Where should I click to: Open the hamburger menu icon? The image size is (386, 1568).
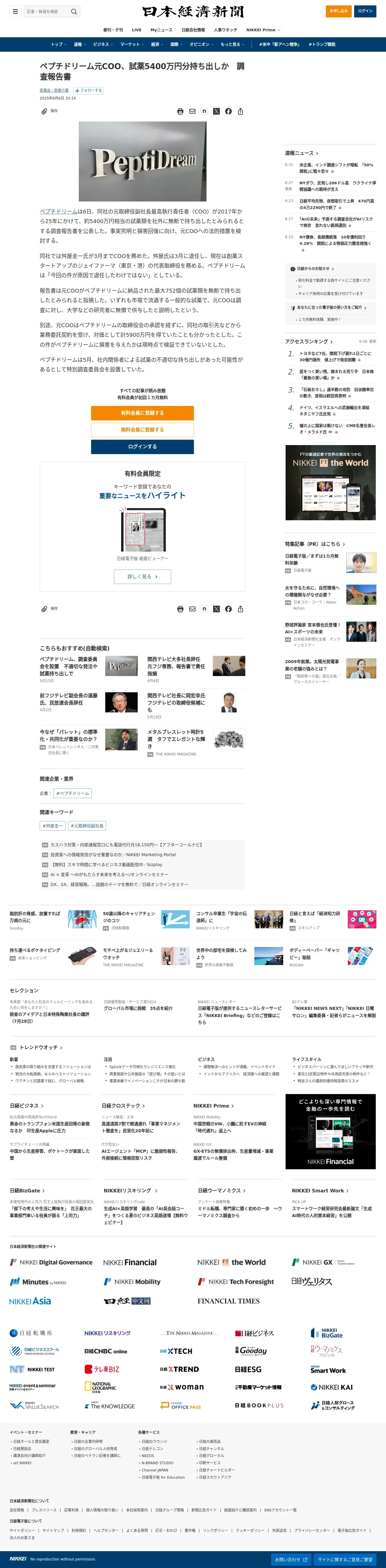pos(15,11)
